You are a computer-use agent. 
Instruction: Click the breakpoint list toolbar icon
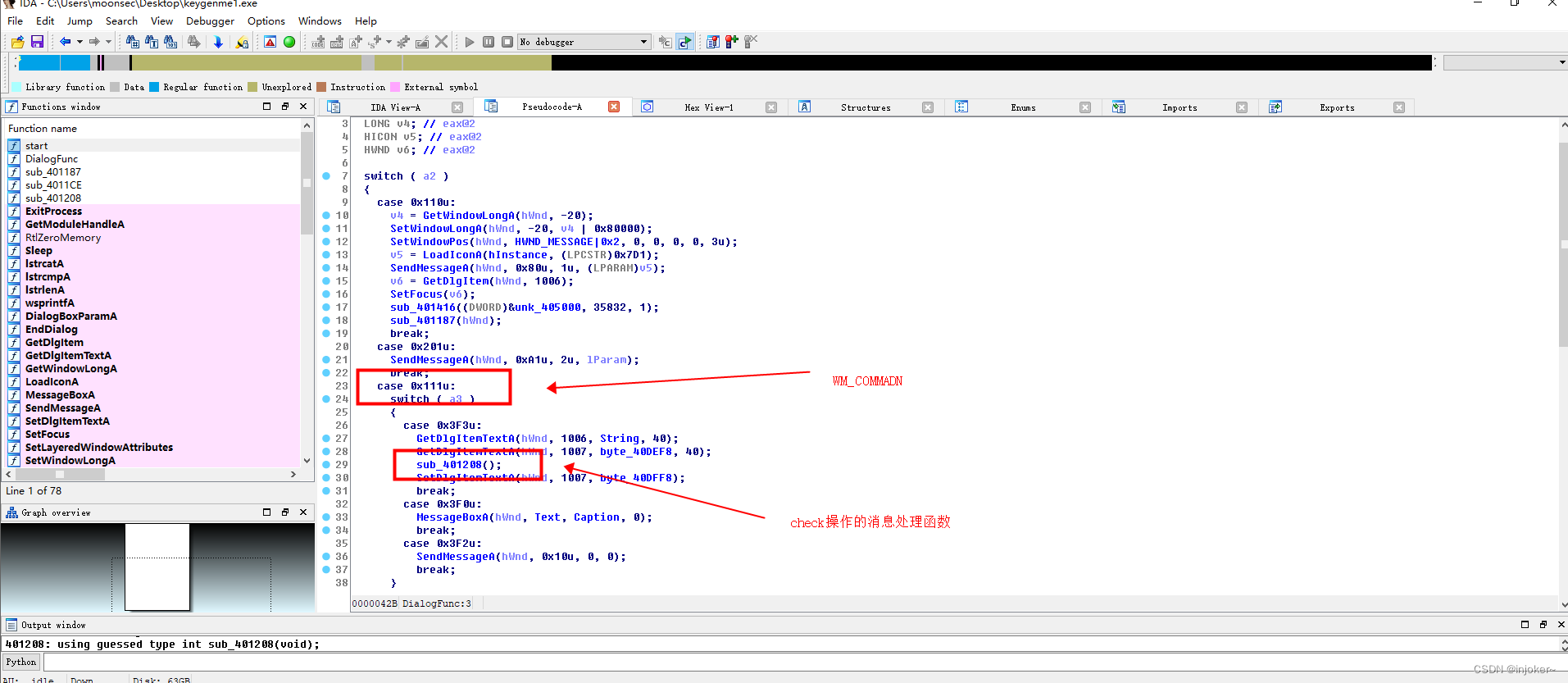click(x=713, y=42)
